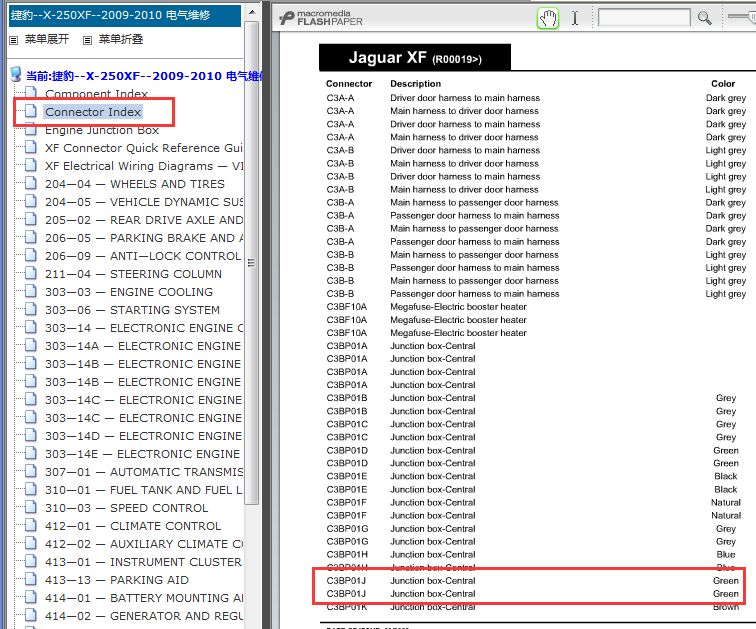Collapse all menus with 菜单折叠
Viewport: 756px width, 629px height.
coord(121,40)
